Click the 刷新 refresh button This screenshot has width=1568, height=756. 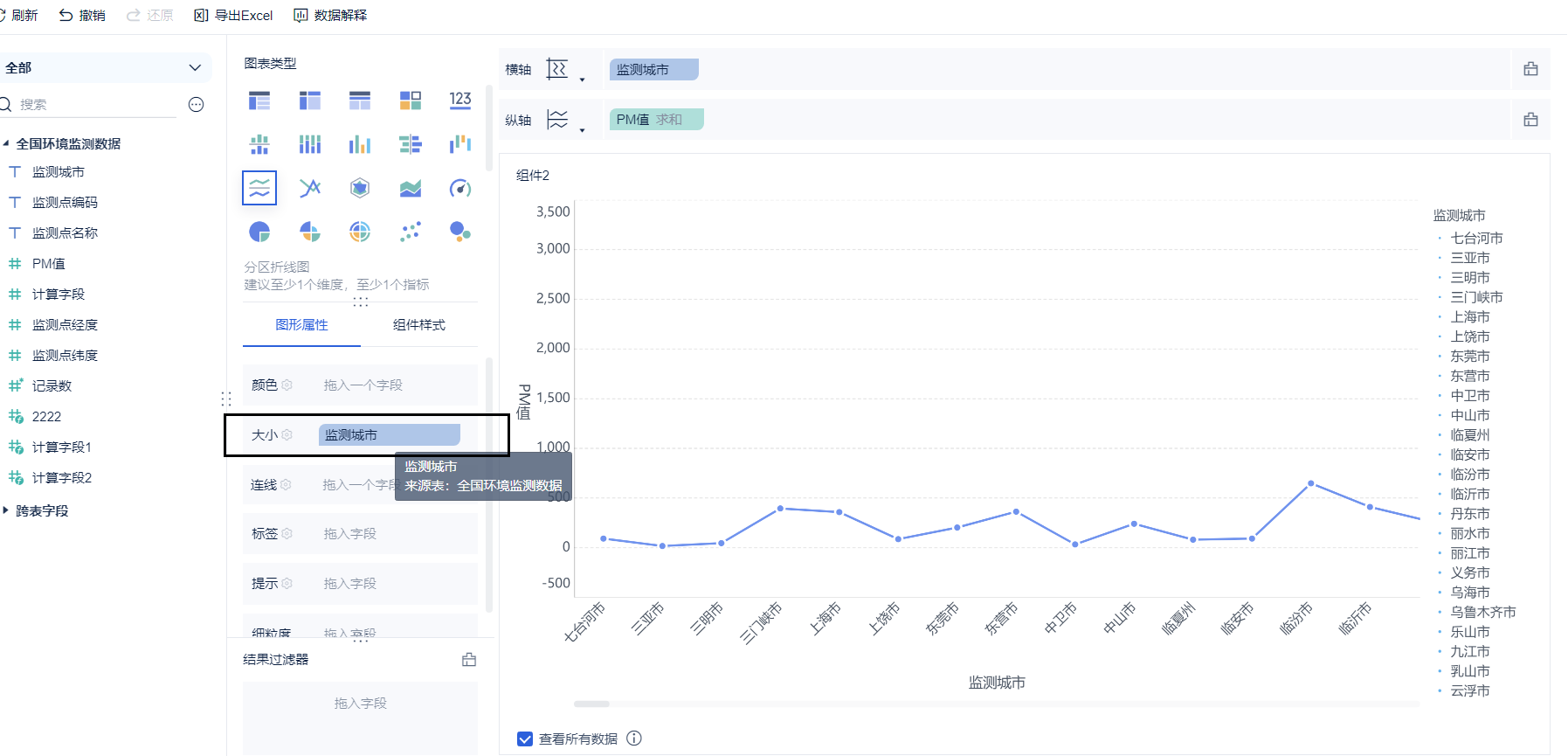tap(18, 15)
